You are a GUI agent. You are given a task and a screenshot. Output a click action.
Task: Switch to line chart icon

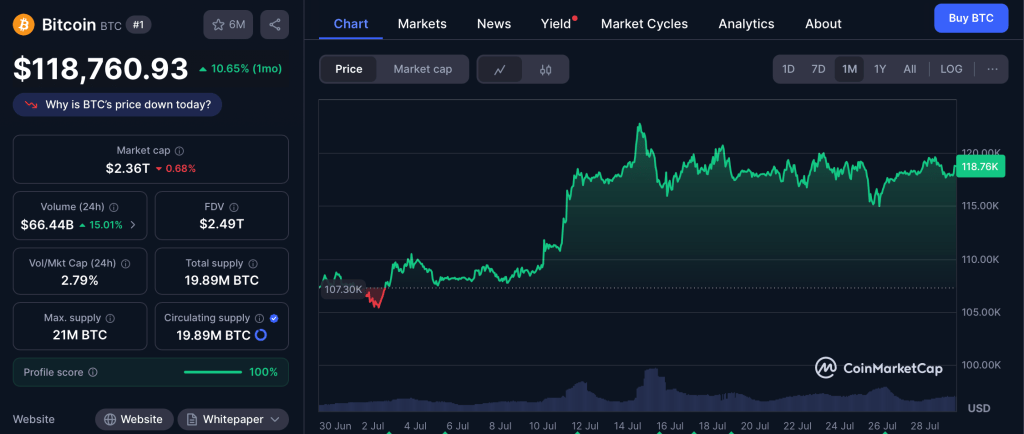(500, 69)
